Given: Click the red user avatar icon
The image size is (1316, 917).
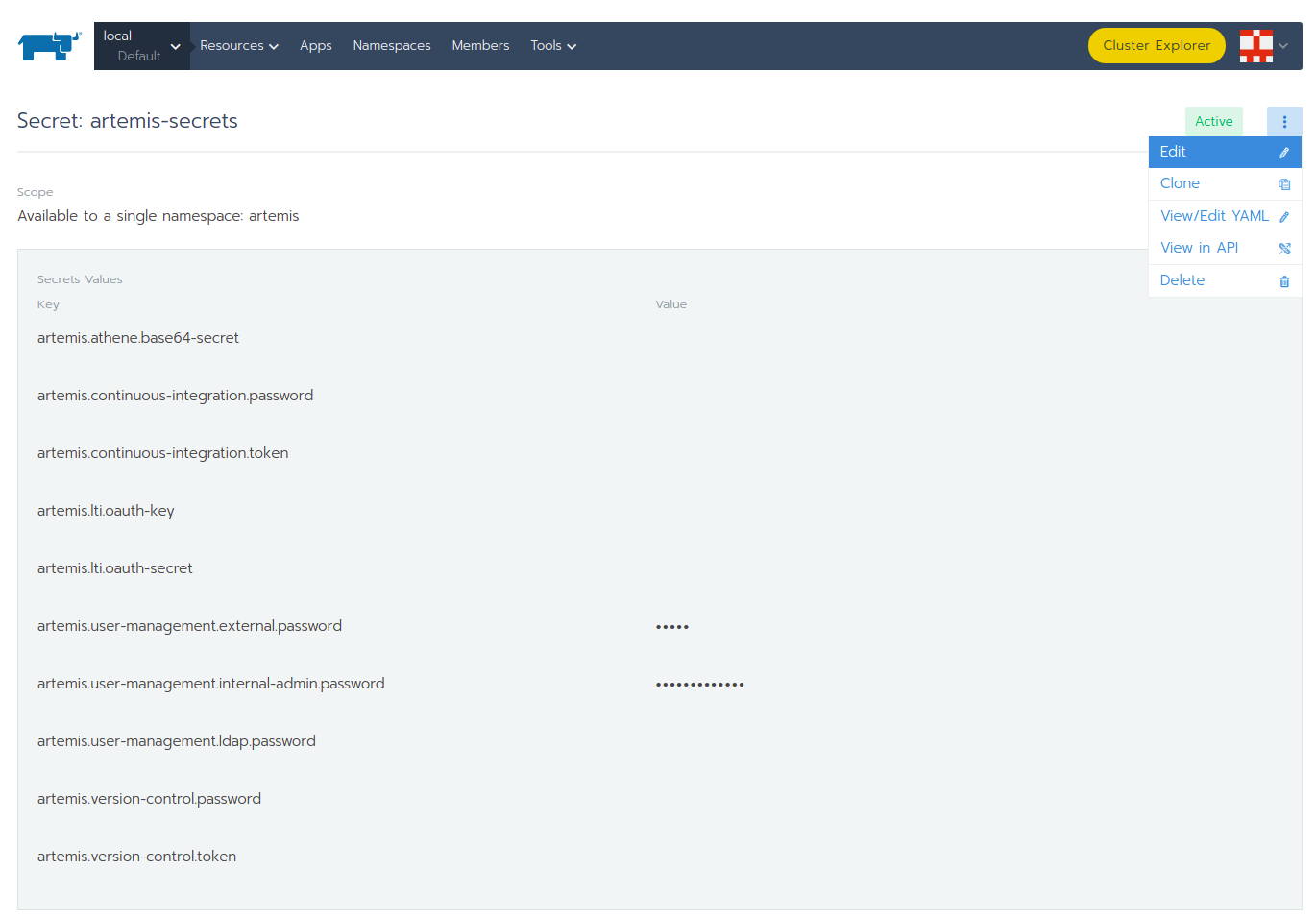Looking at the screenshot, I should pyautogui.click(x=1255, y=46).
